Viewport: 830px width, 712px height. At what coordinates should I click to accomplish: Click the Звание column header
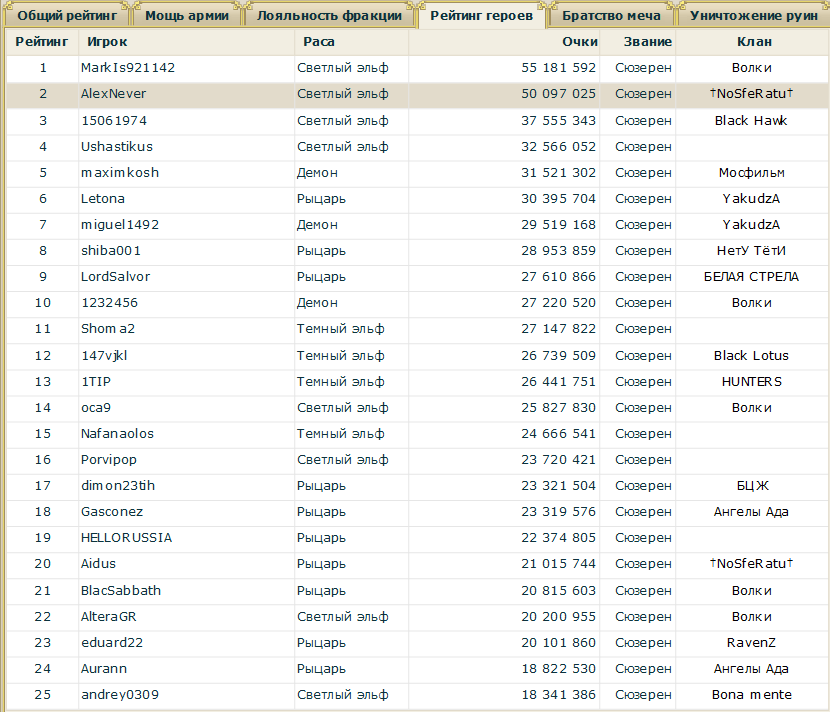[647, 42]
